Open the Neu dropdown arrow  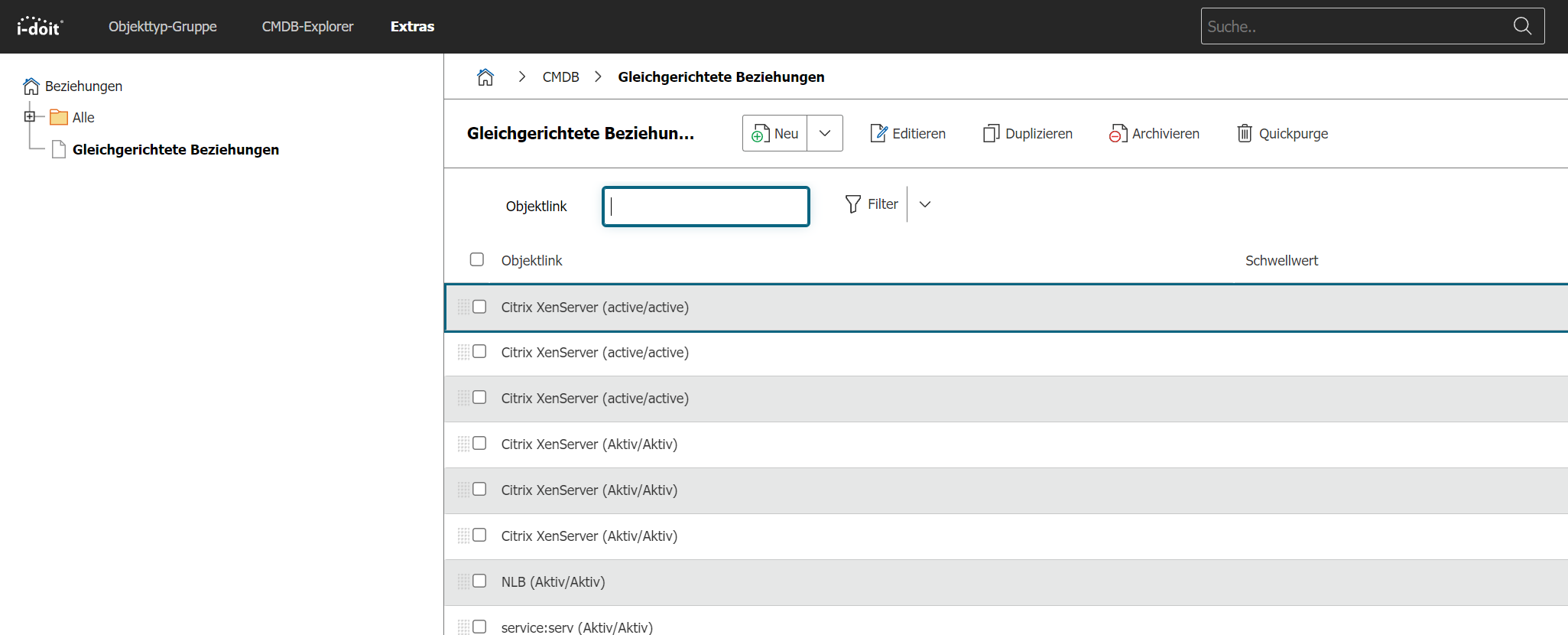pos(825,133)
